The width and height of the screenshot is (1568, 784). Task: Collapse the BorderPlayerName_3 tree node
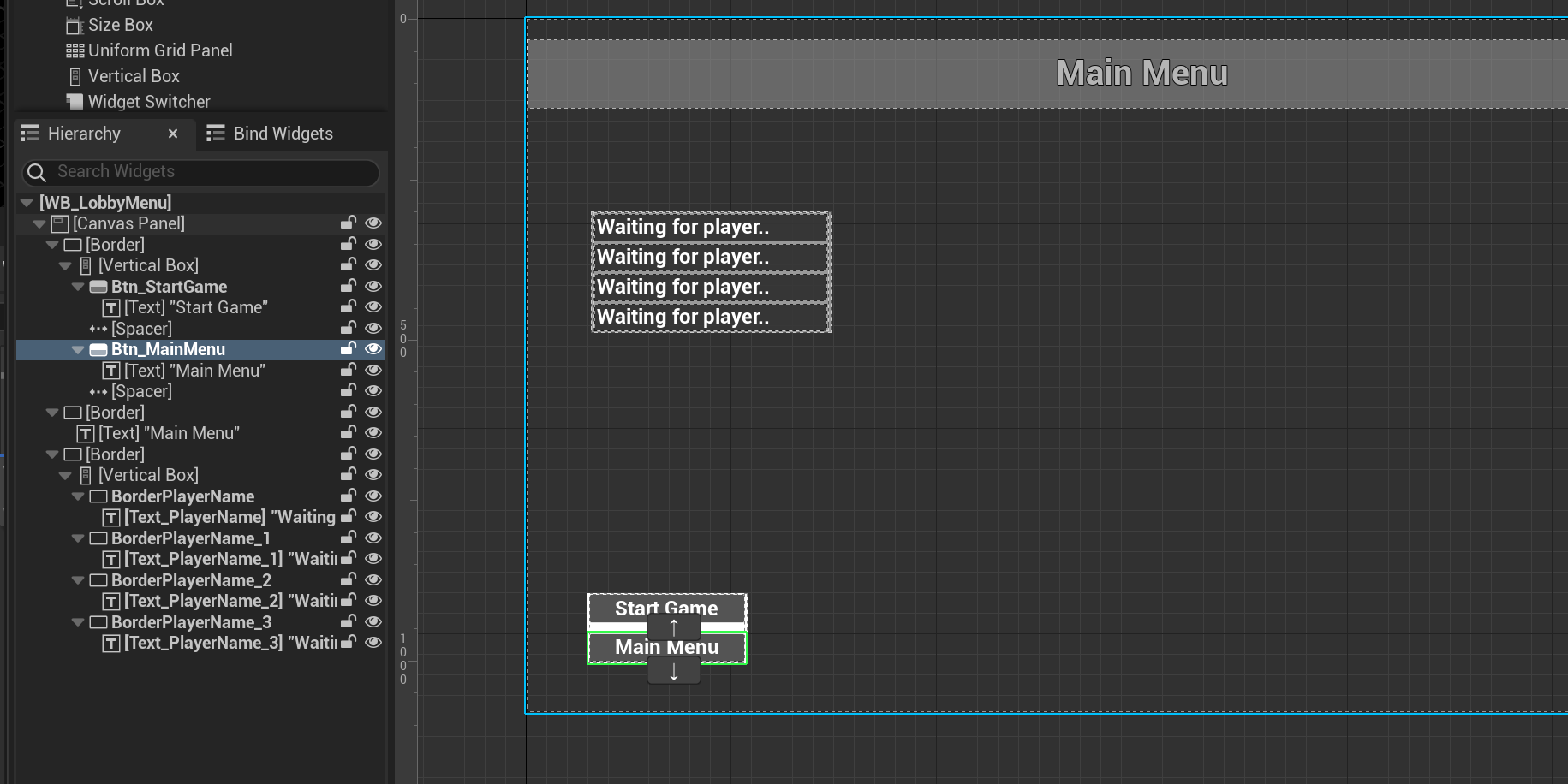(78, 622)
